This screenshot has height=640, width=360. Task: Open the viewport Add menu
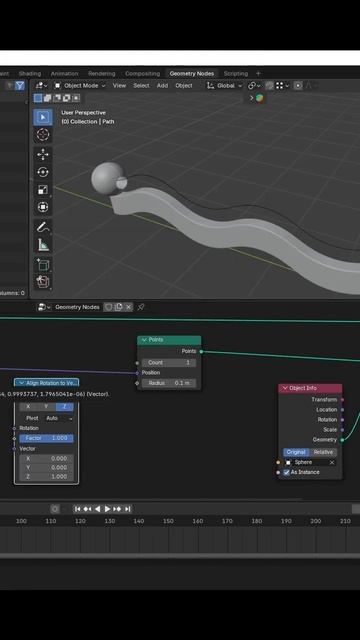(x=162, y=85)
